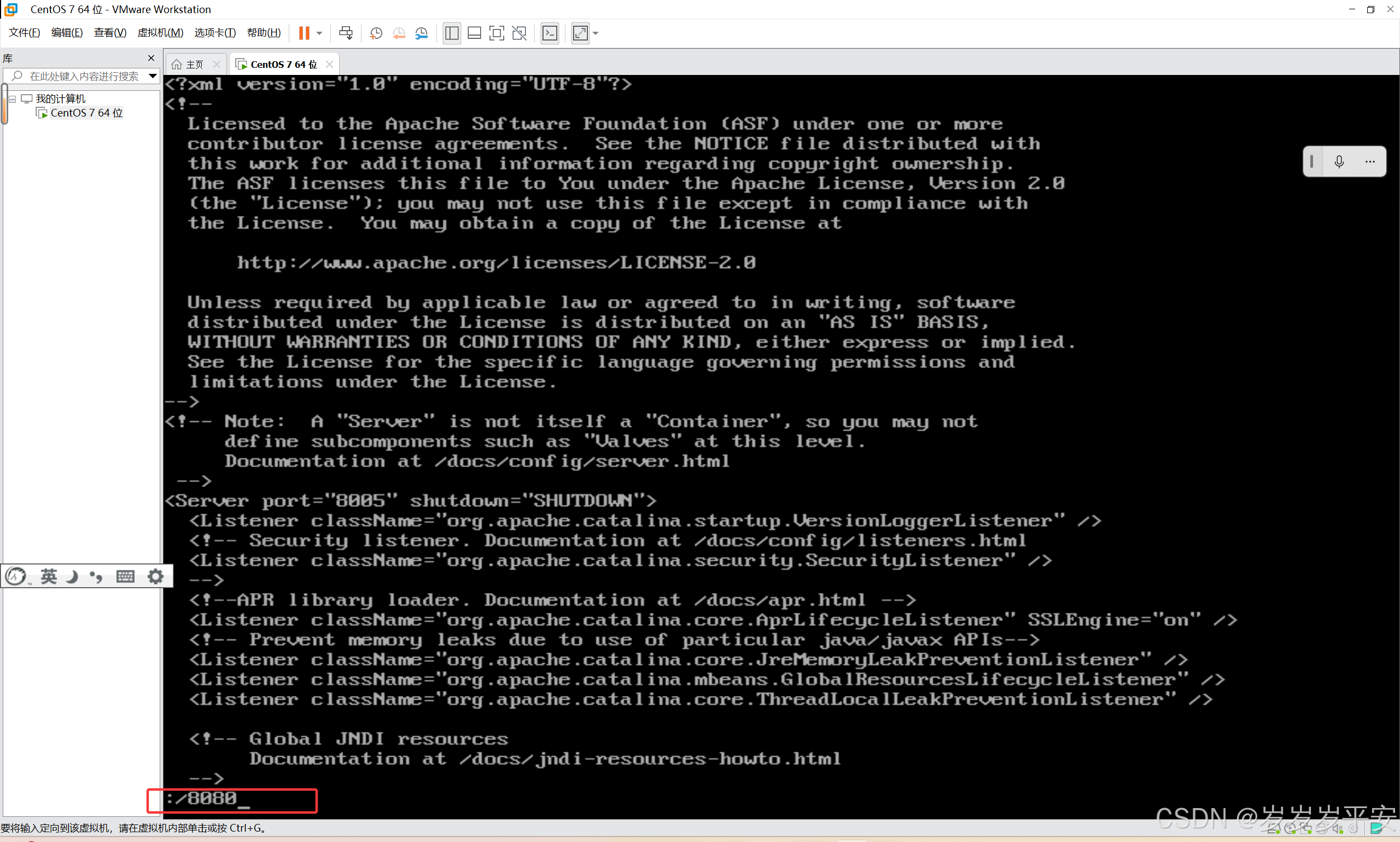Send Ctrl+Alt+Del to the virtual machine
The image size is (1400, 842).
346,33
